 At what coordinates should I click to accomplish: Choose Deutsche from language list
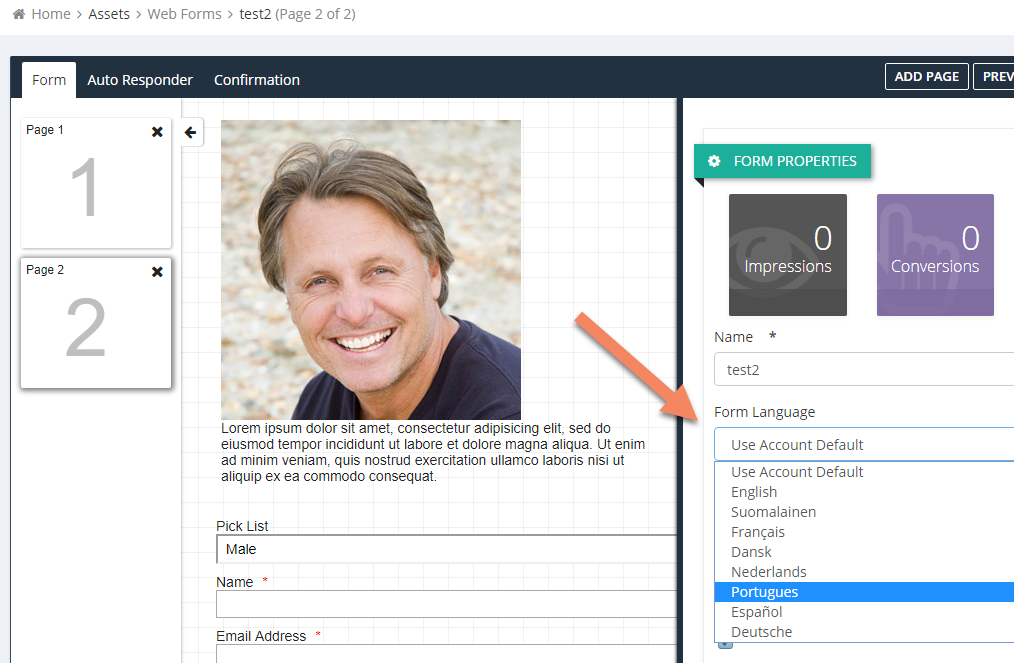coord(864,632)
